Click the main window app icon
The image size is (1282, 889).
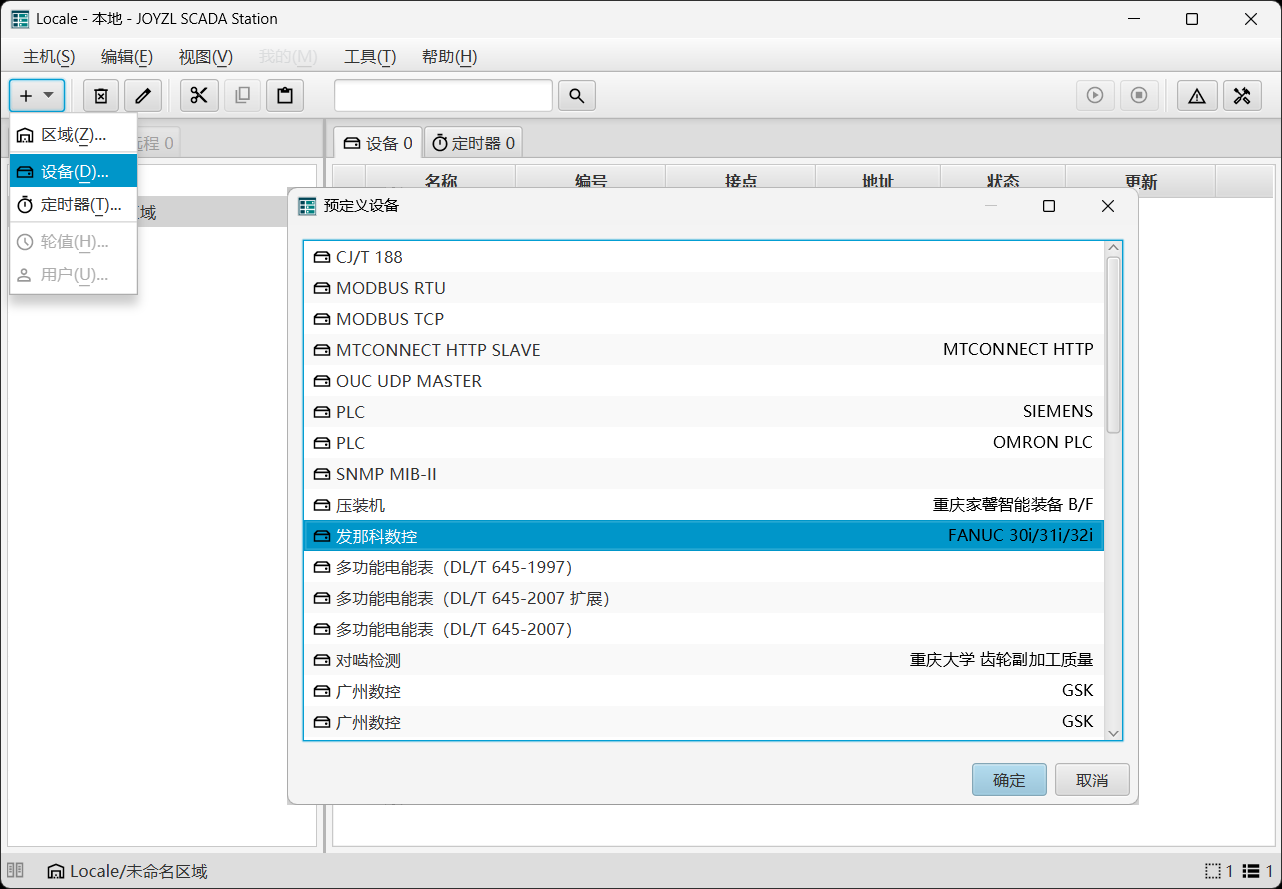20,19
